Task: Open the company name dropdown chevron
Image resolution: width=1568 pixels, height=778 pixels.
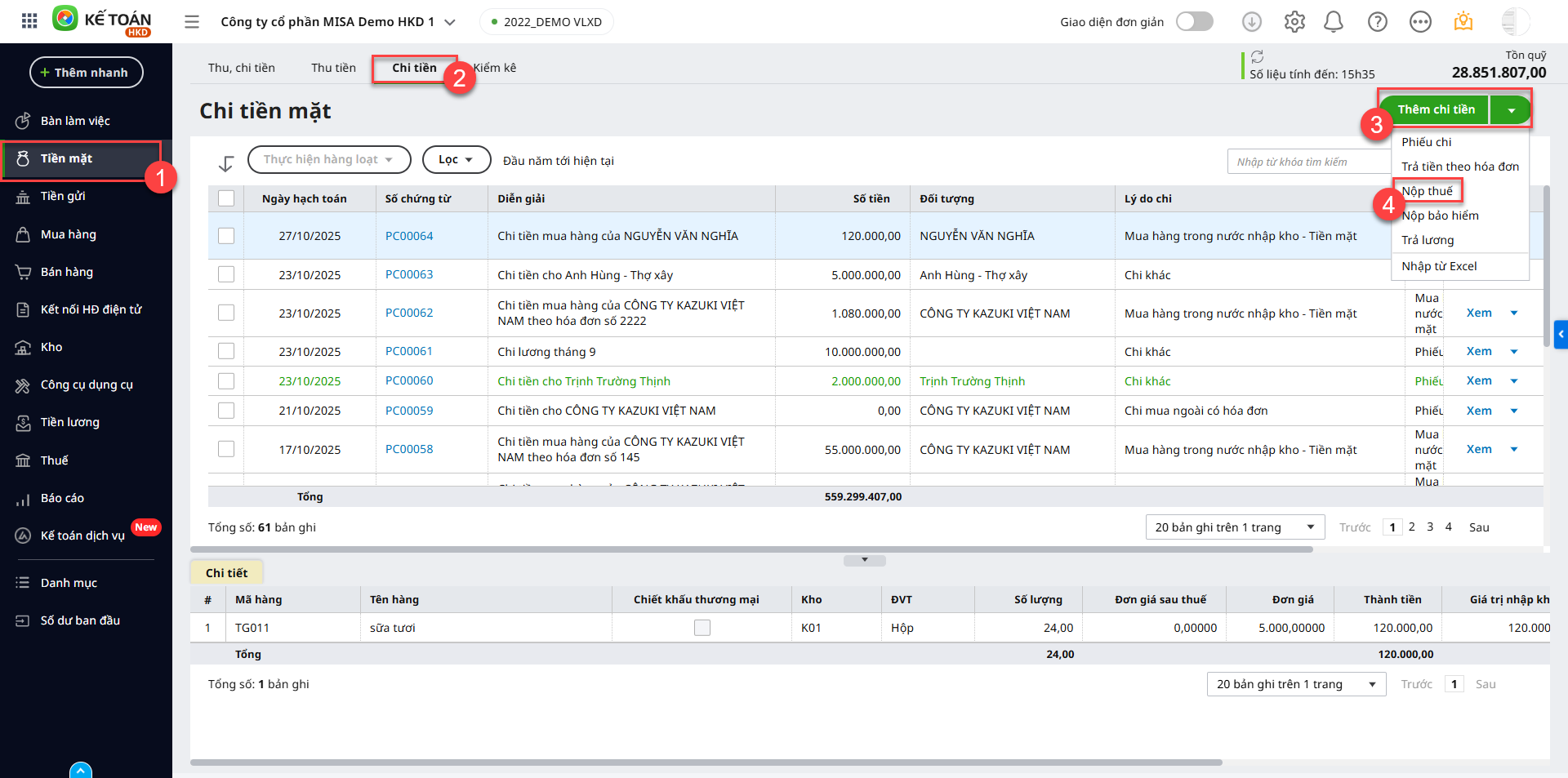Action: click(450, 22)
